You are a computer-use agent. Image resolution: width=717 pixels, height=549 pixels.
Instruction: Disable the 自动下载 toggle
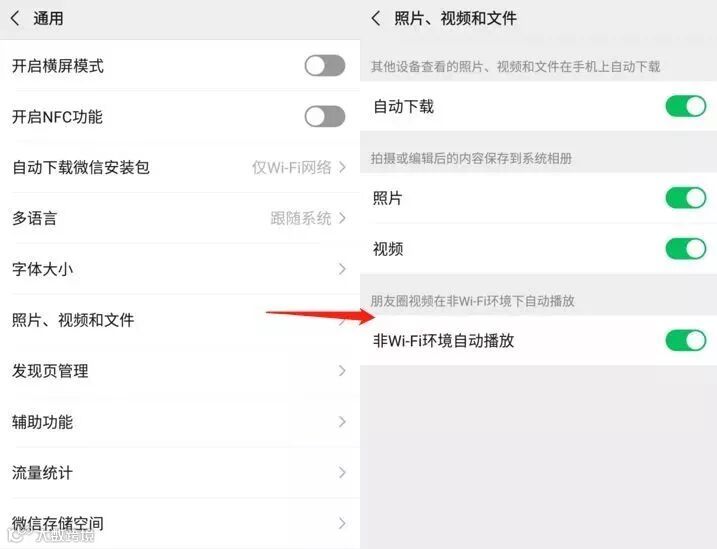click(685, 106)
